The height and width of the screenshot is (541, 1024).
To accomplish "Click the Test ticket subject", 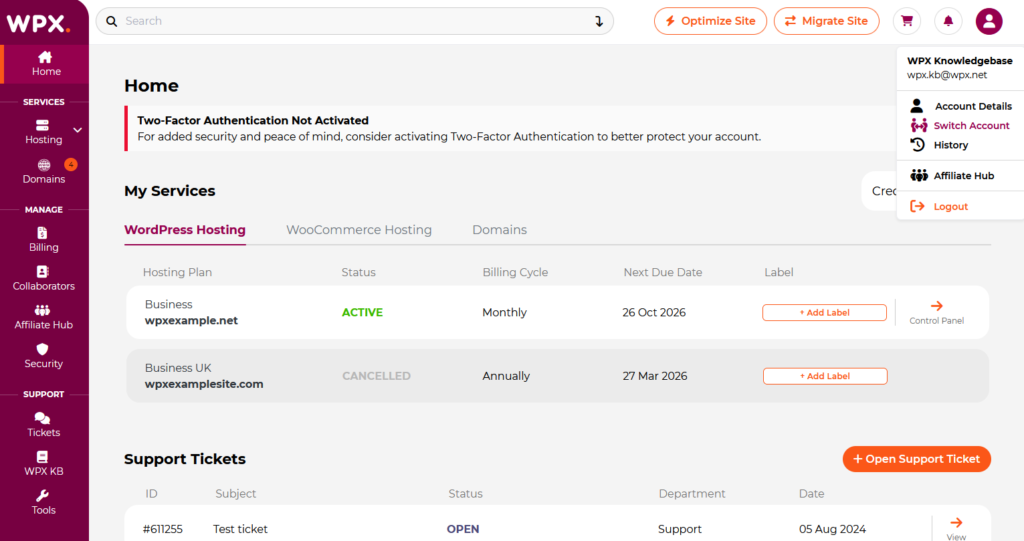I will 240,529.
